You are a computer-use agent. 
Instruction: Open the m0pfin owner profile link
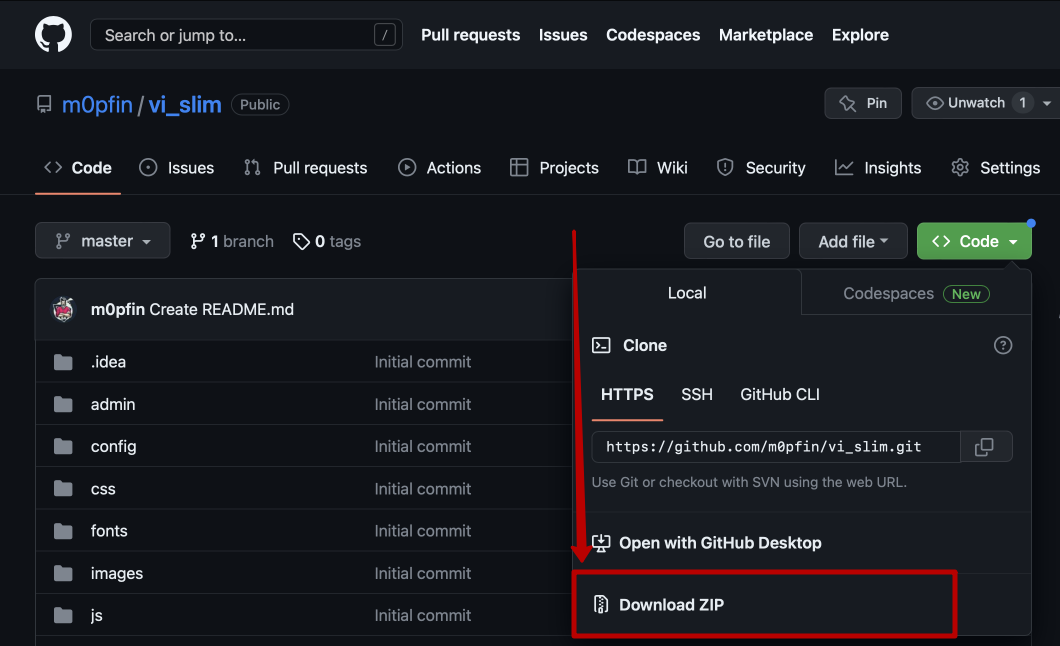coord(97,105)
